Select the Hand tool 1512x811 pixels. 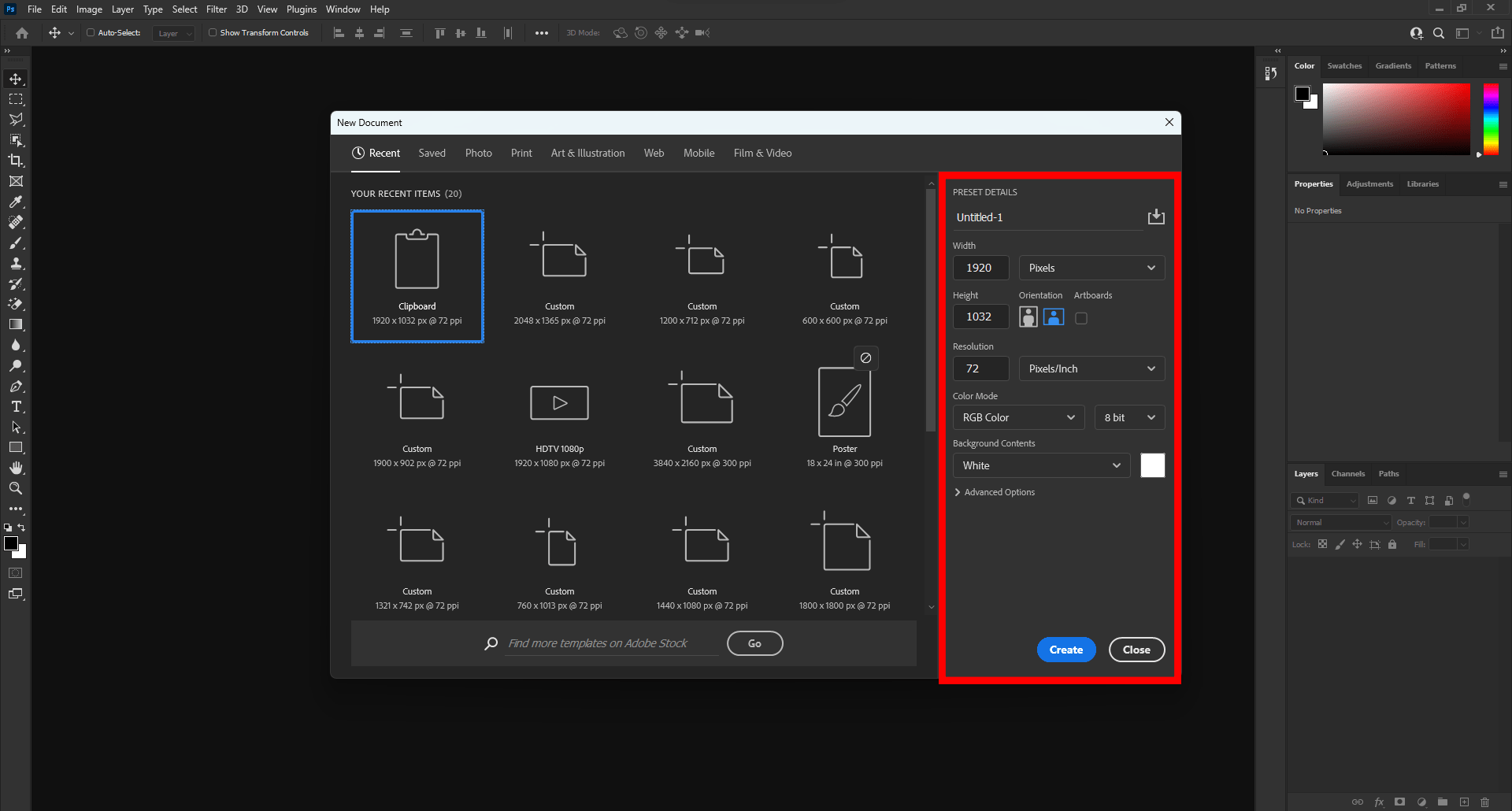tap(16, 468)
